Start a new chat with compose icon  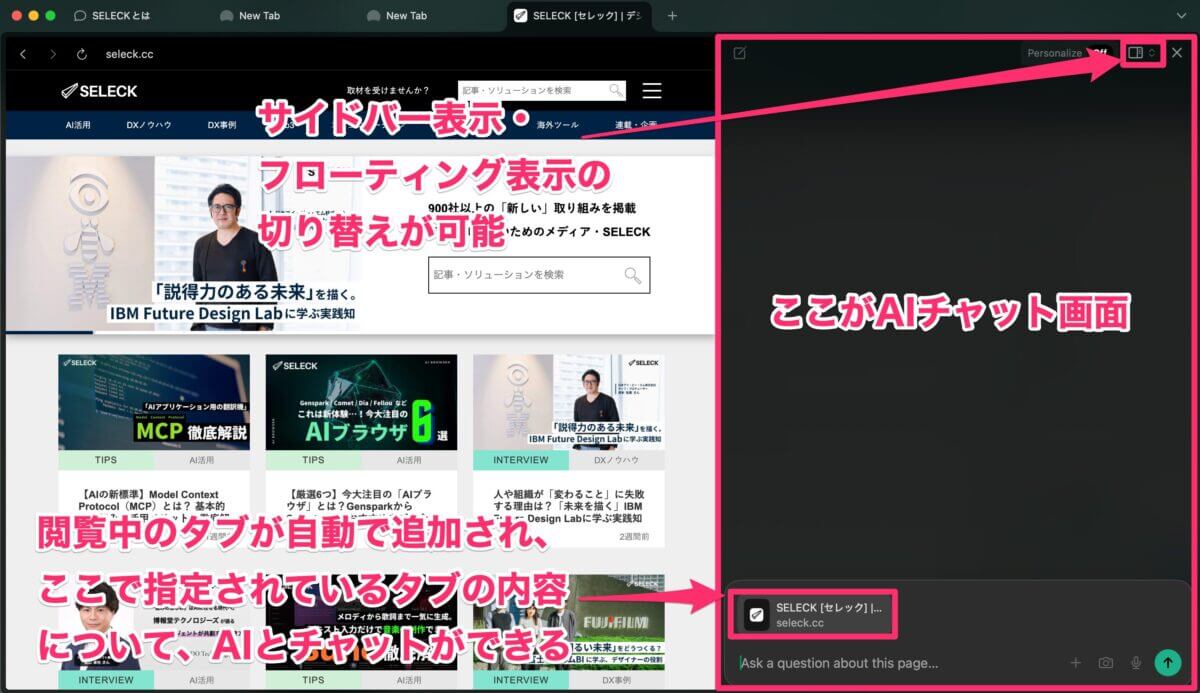click(x=739, y=53)
